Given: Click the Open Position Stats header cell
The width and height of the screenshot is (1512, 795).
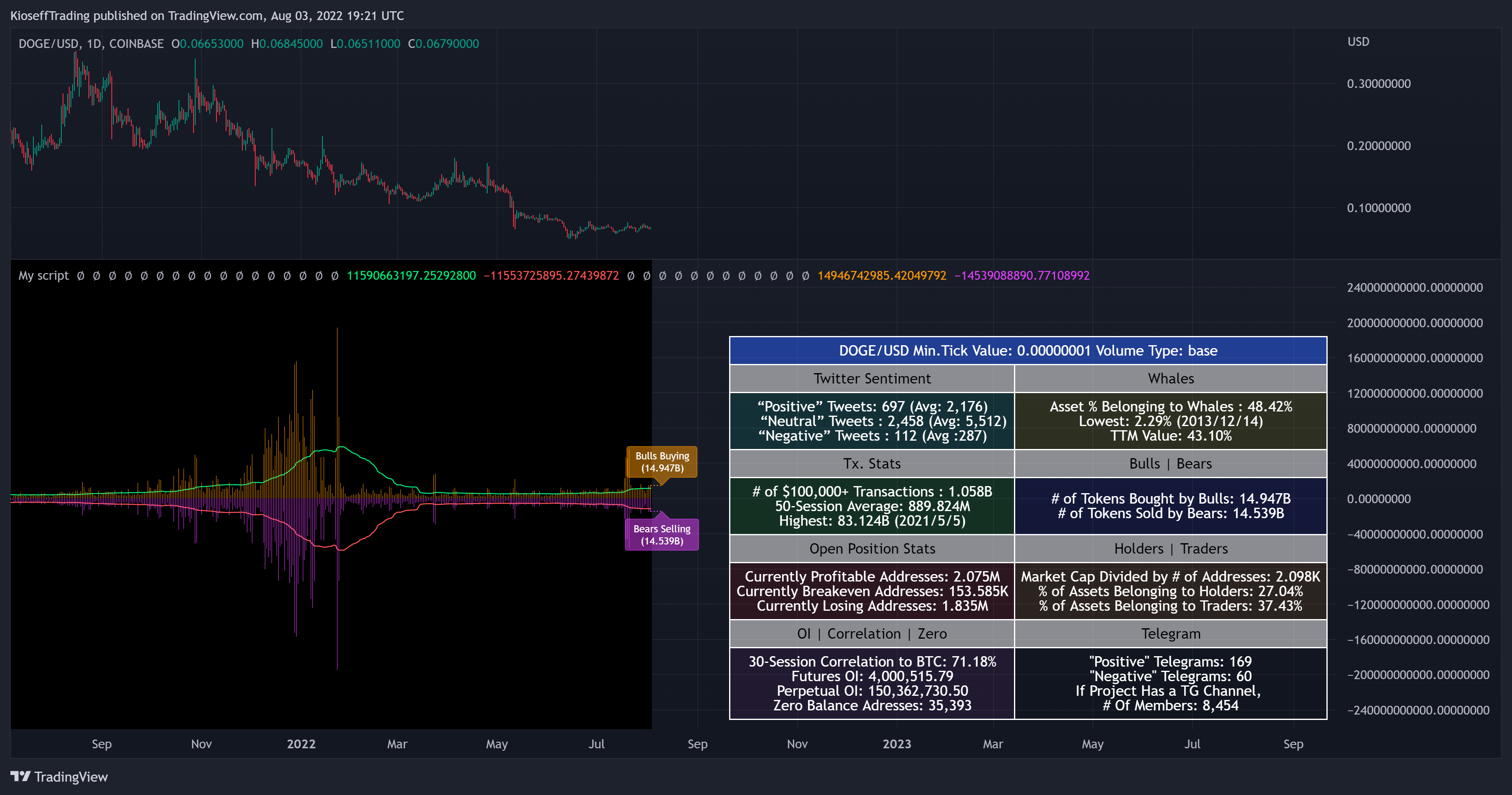Looking at the screenshot, I should [872, 549].
